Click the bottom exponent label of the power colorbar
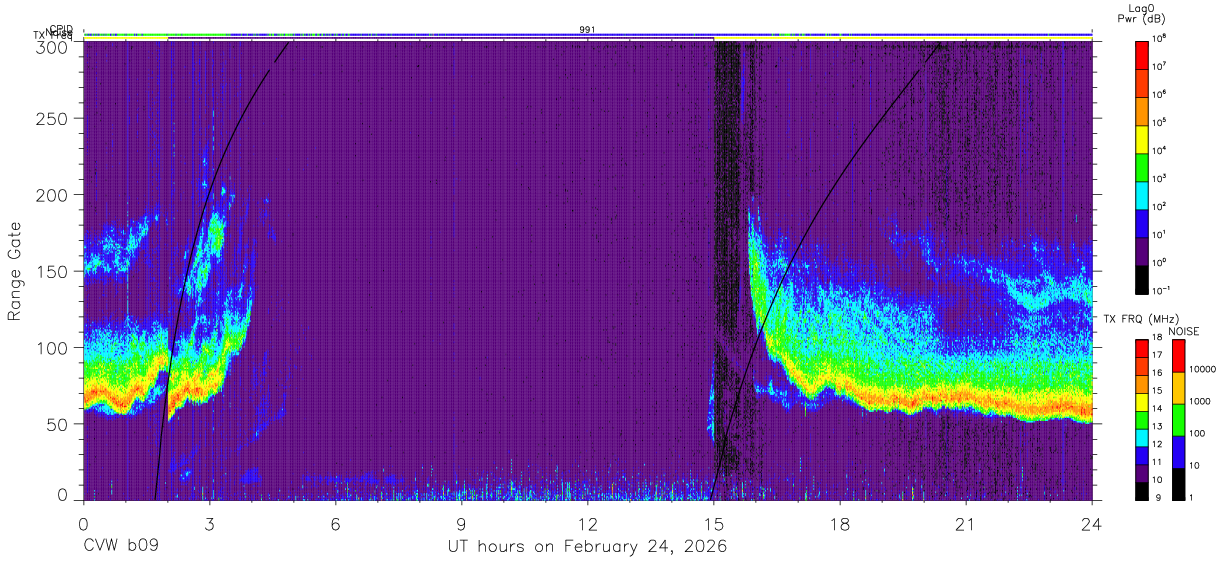This screenshot has height=567, width=1228. point(1162,290)
